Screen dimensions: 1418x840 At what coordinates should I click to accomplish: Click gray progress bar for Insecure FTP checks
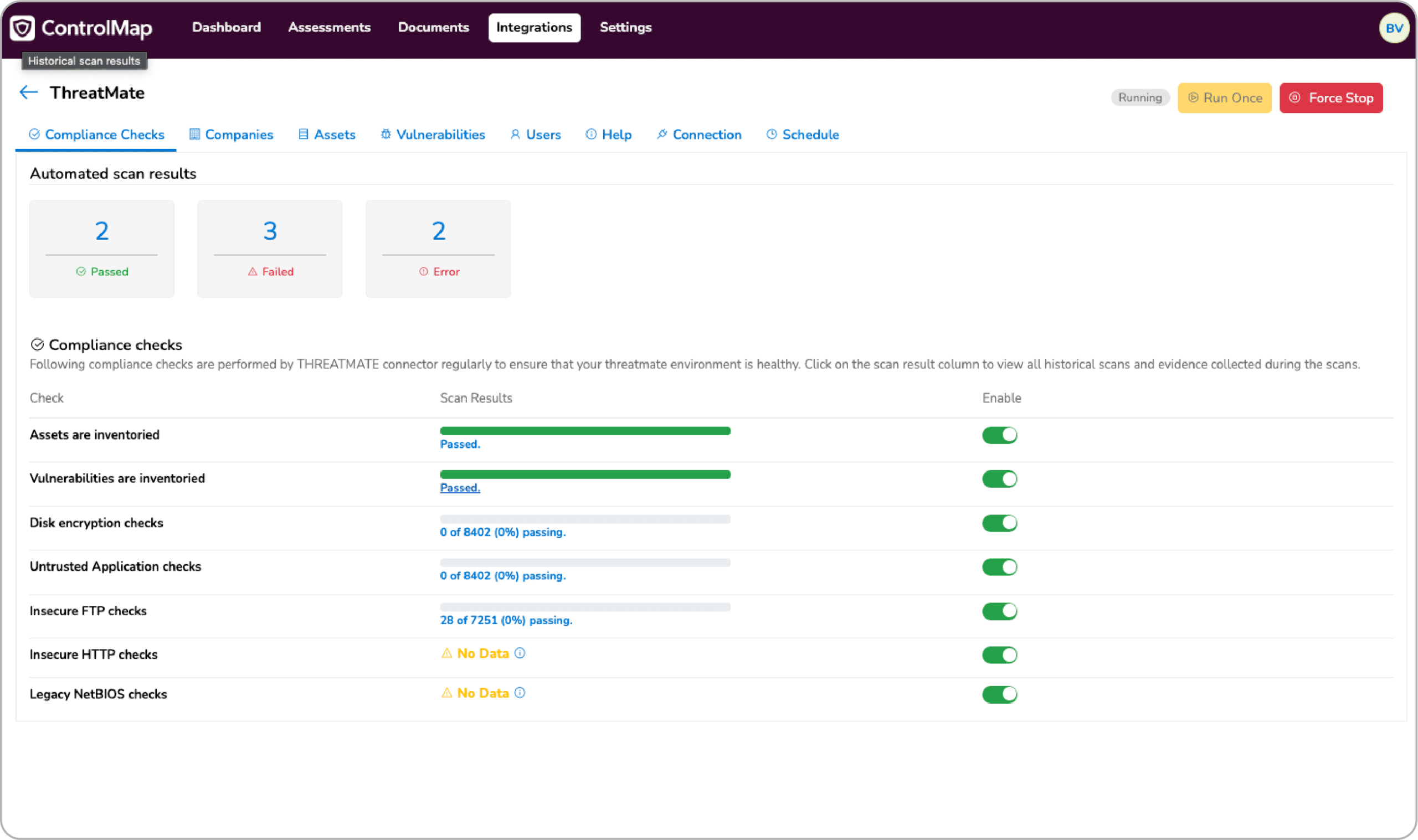(585, 607)
